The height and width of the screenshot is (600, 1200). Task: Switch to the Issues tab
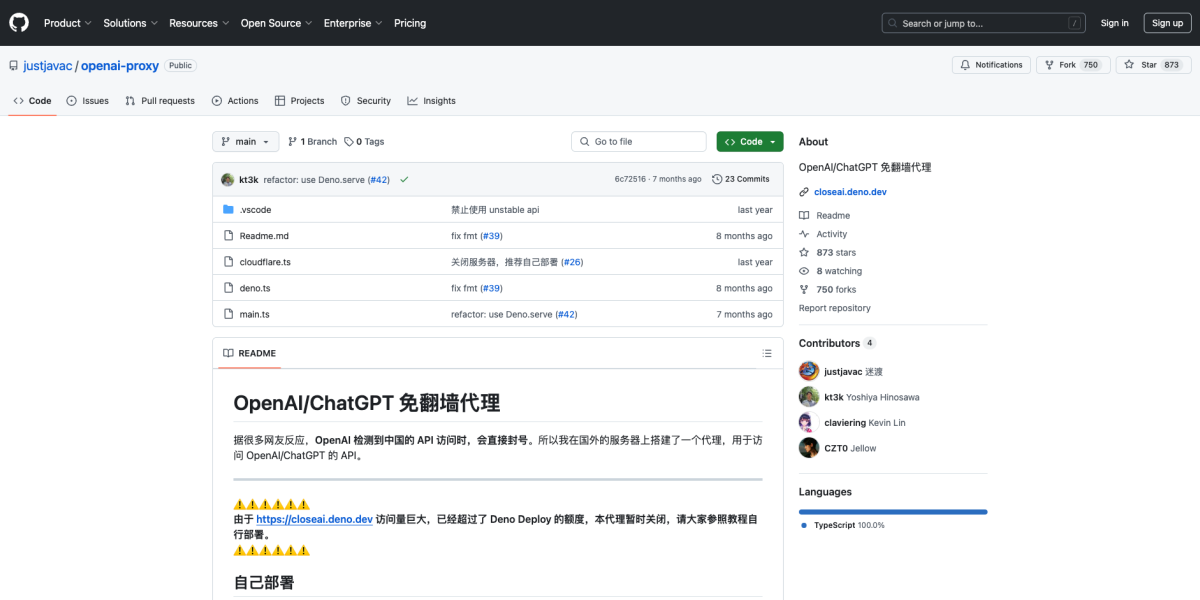[x=87, y=100]
